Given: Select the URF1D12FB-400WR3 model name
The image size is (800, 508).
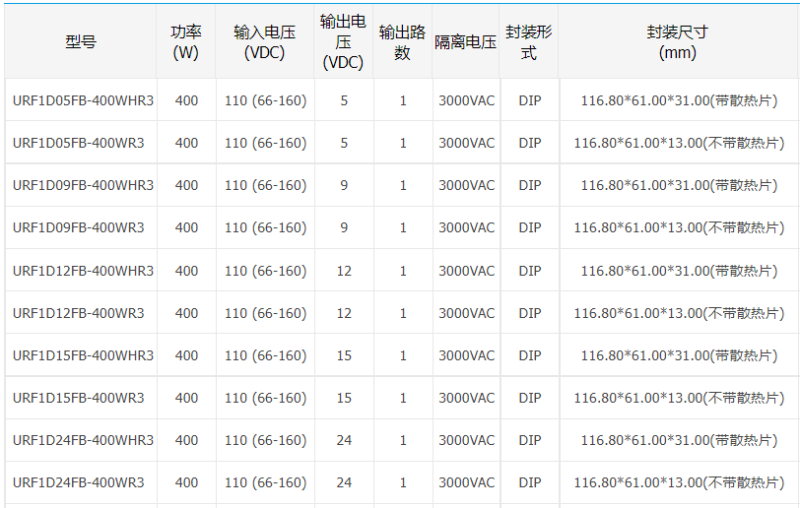Looking at the screenshot, I should (x=78, y=313).
